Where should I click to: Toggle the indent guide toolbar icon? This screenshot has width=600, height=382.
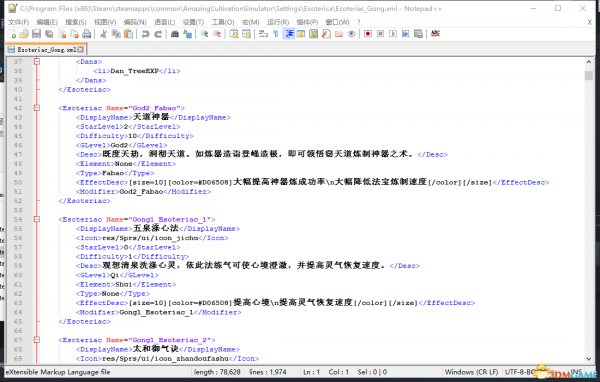pyautogui.click(x=289, y=34)
